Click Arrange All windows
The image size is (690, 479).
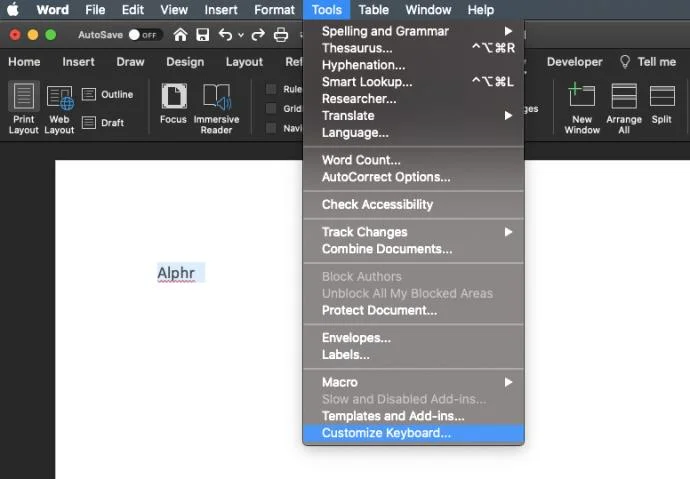(624, 108)
